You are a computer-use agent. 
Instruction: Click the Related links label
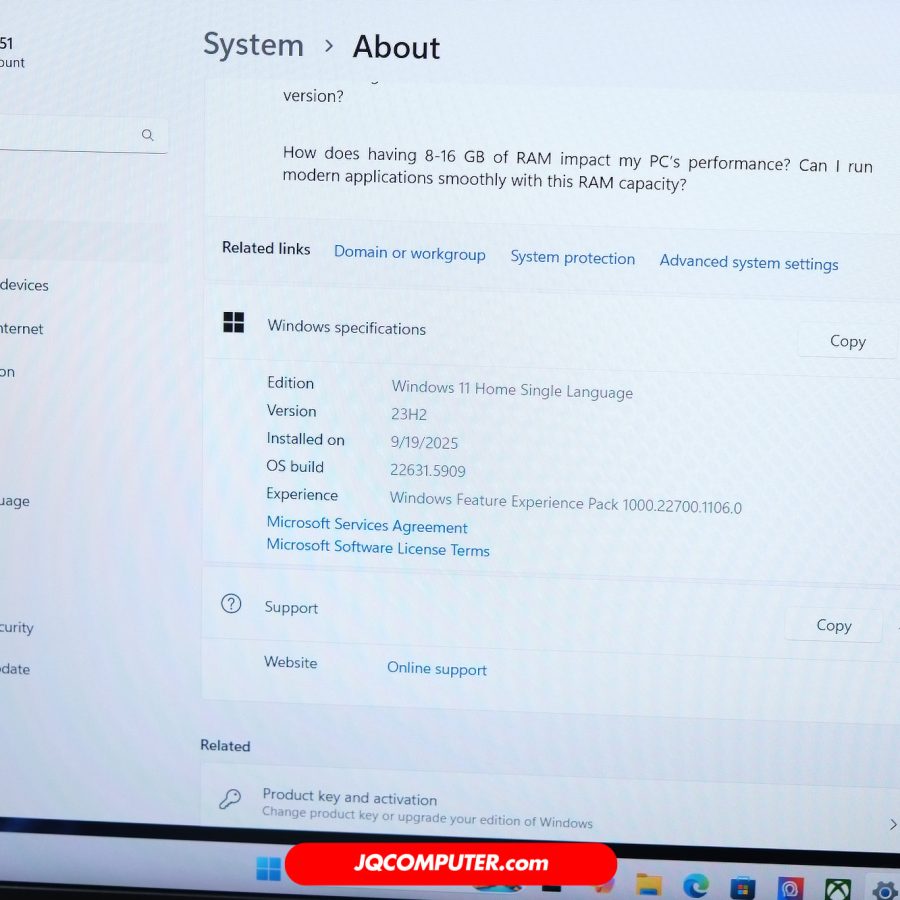(266, 248)
